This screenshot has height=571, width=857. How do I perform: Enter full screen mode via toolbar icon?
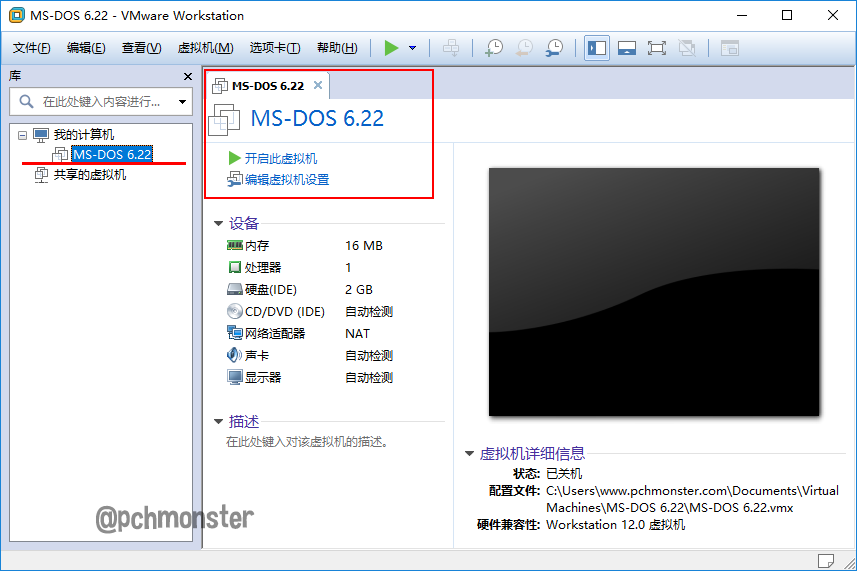coord(656,48)
